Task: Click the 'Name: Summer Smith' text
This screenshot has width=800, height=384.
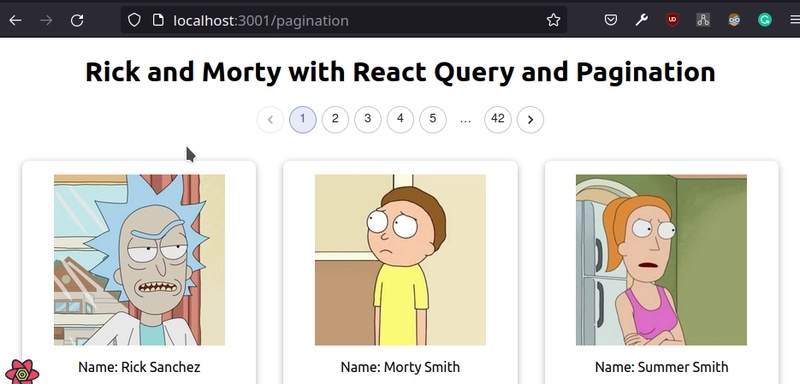Action: click(662, 367)
